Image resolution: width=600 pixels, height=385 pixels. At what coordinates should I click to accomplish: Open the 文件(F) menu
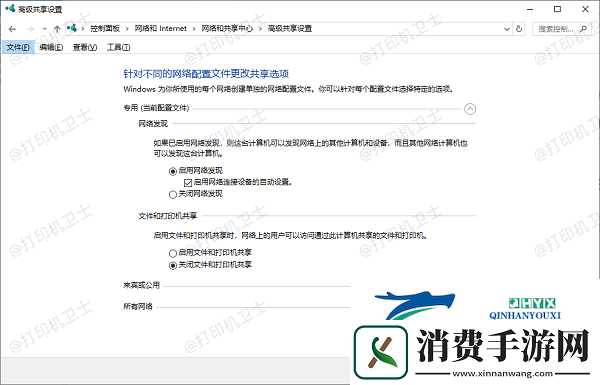click(x=18, y=47)
